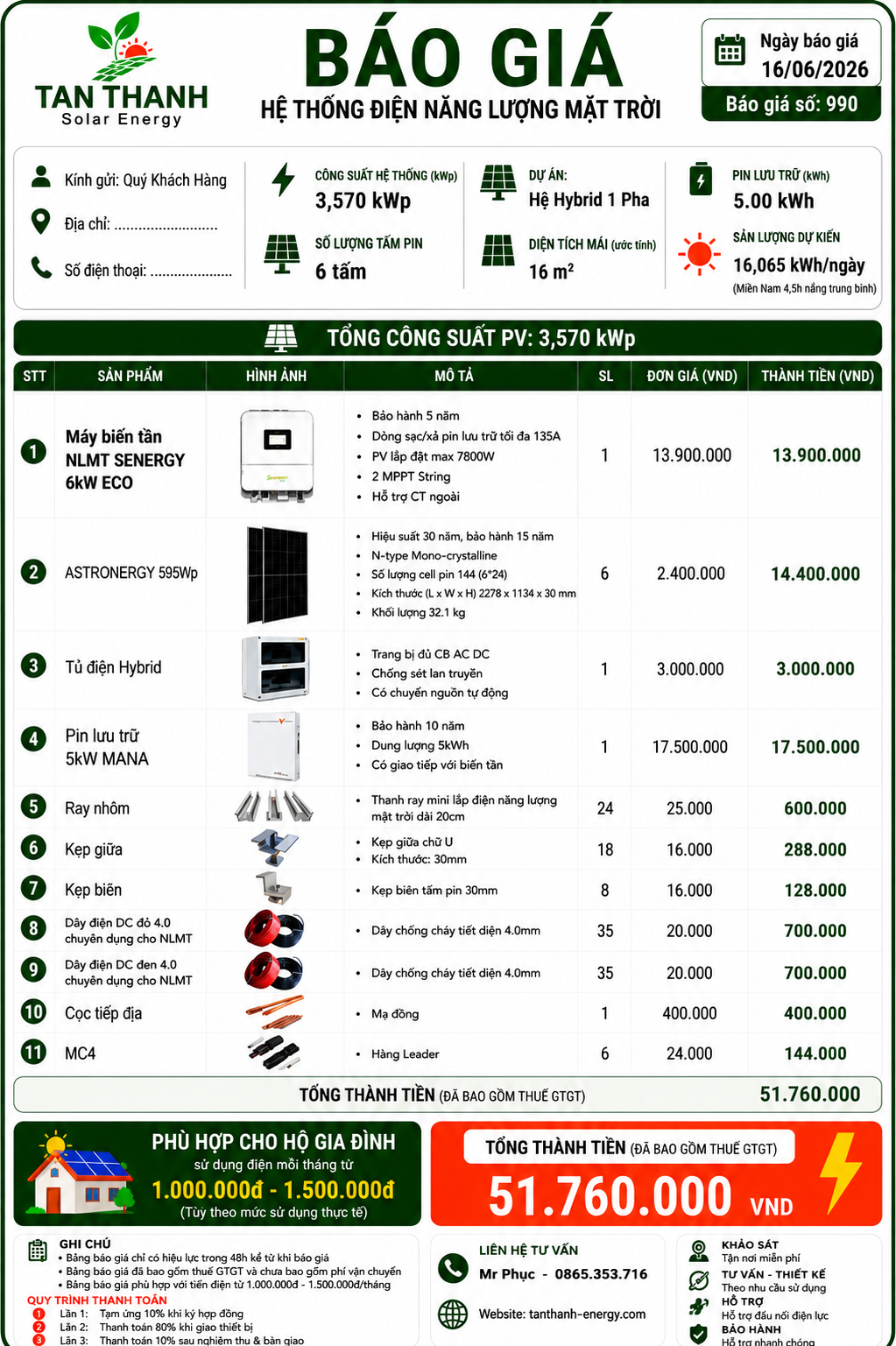Click the solar panel icon for Số lượng tấm pin

tap(282, 254)
